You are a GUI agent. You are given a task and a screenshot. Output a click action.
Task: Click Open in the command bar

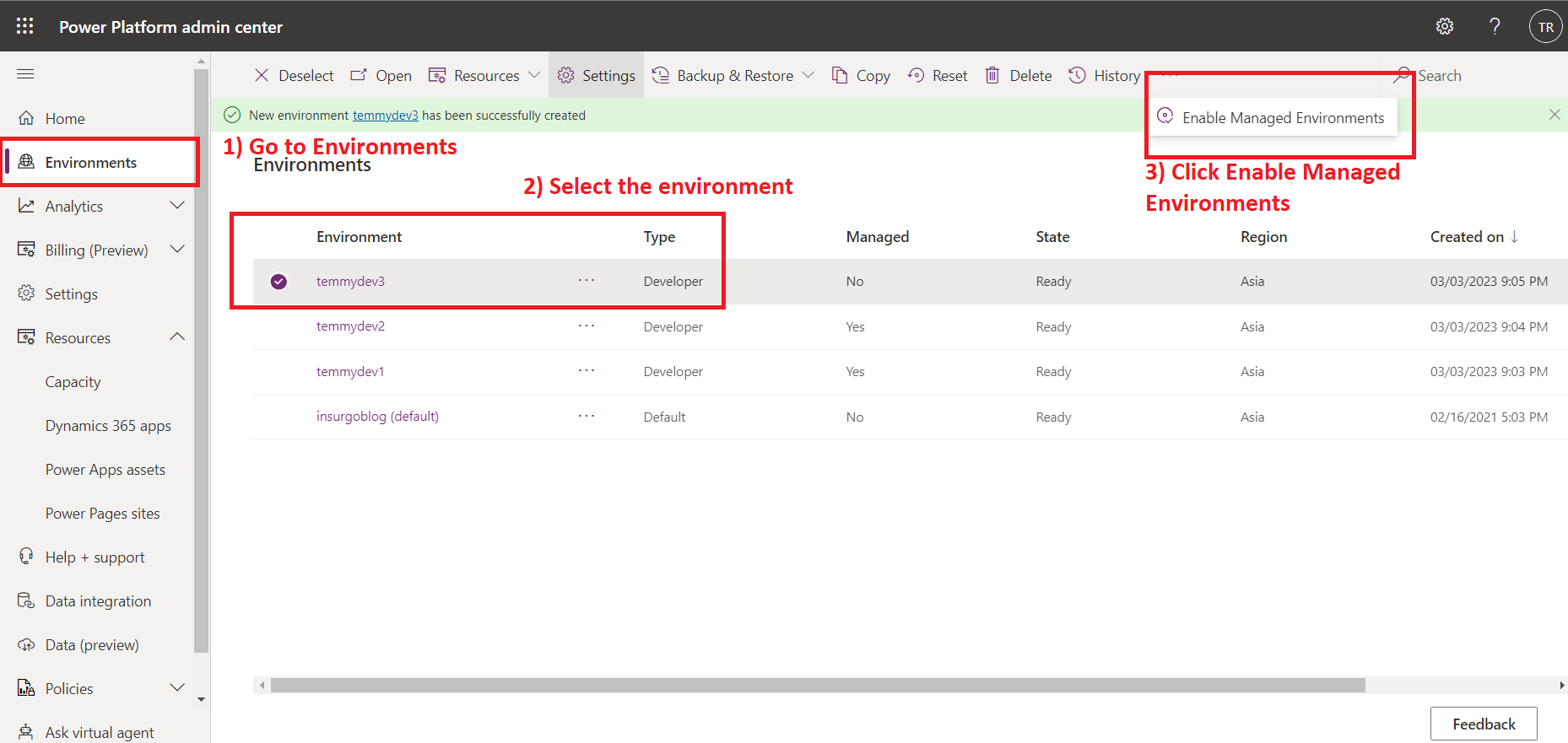381,75
